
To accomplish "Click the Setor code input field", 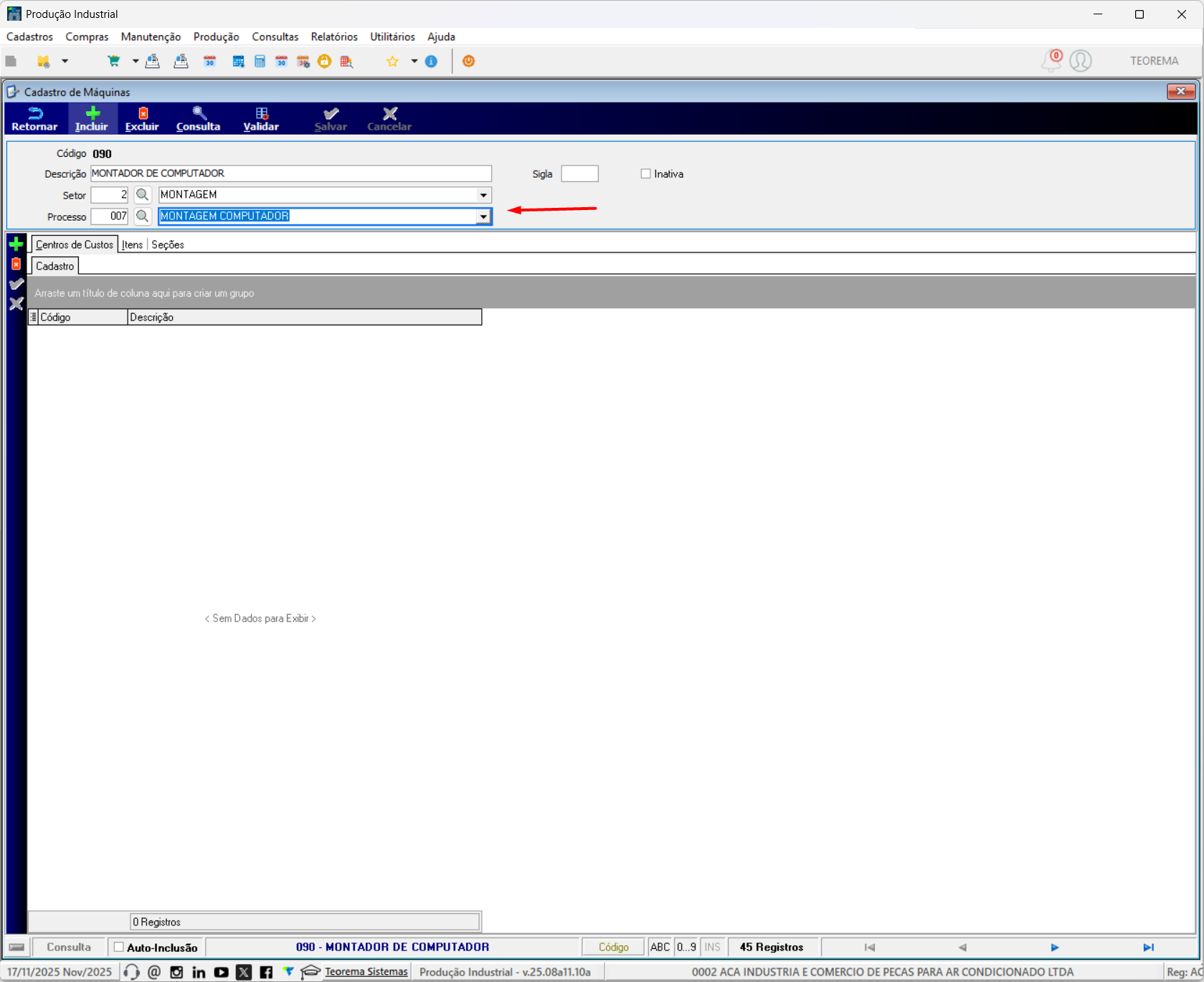I will click(x=109, y=194).
